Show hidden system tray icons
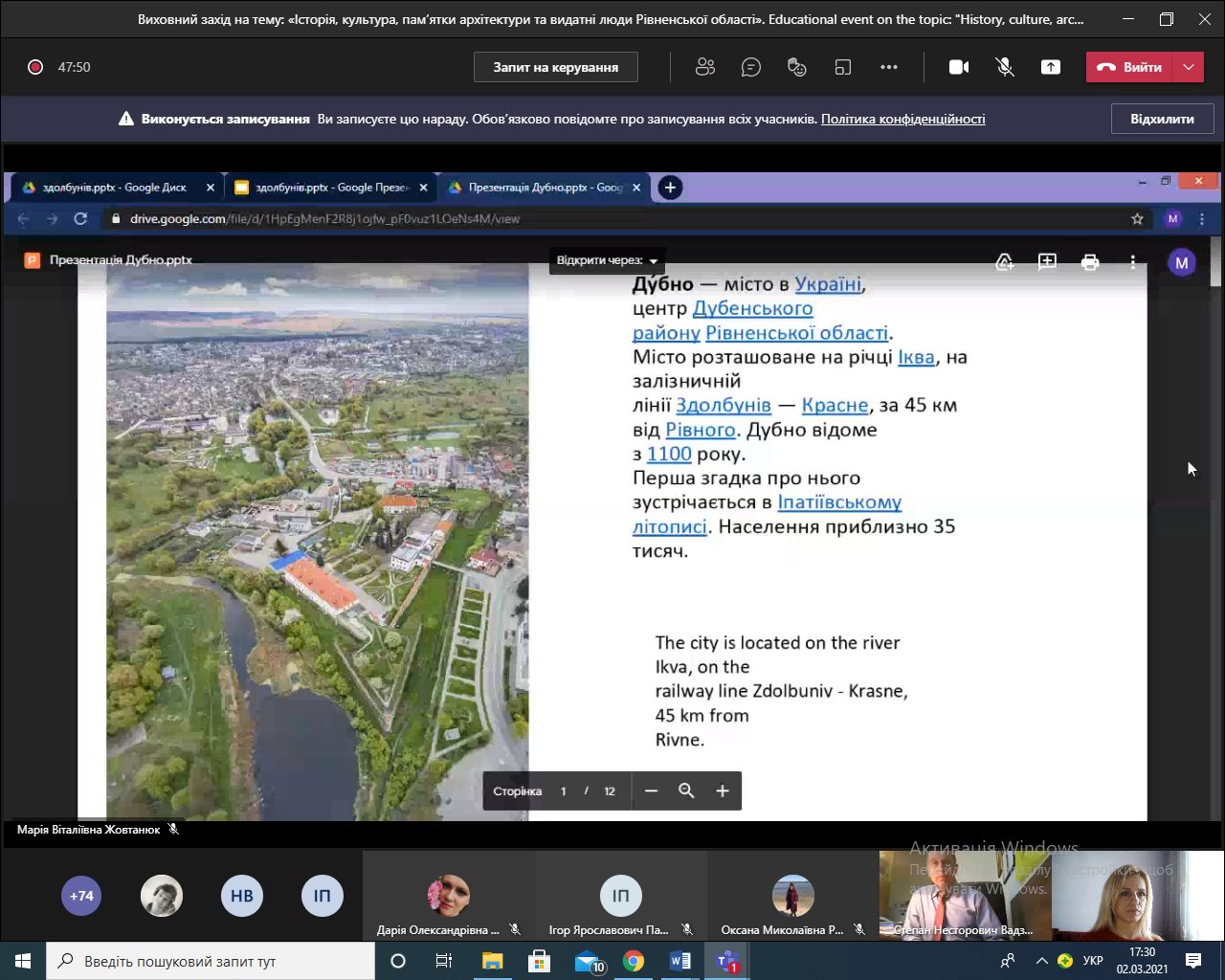The width and height of the screenshot is (1225, 980). (x=1042, y=961)
